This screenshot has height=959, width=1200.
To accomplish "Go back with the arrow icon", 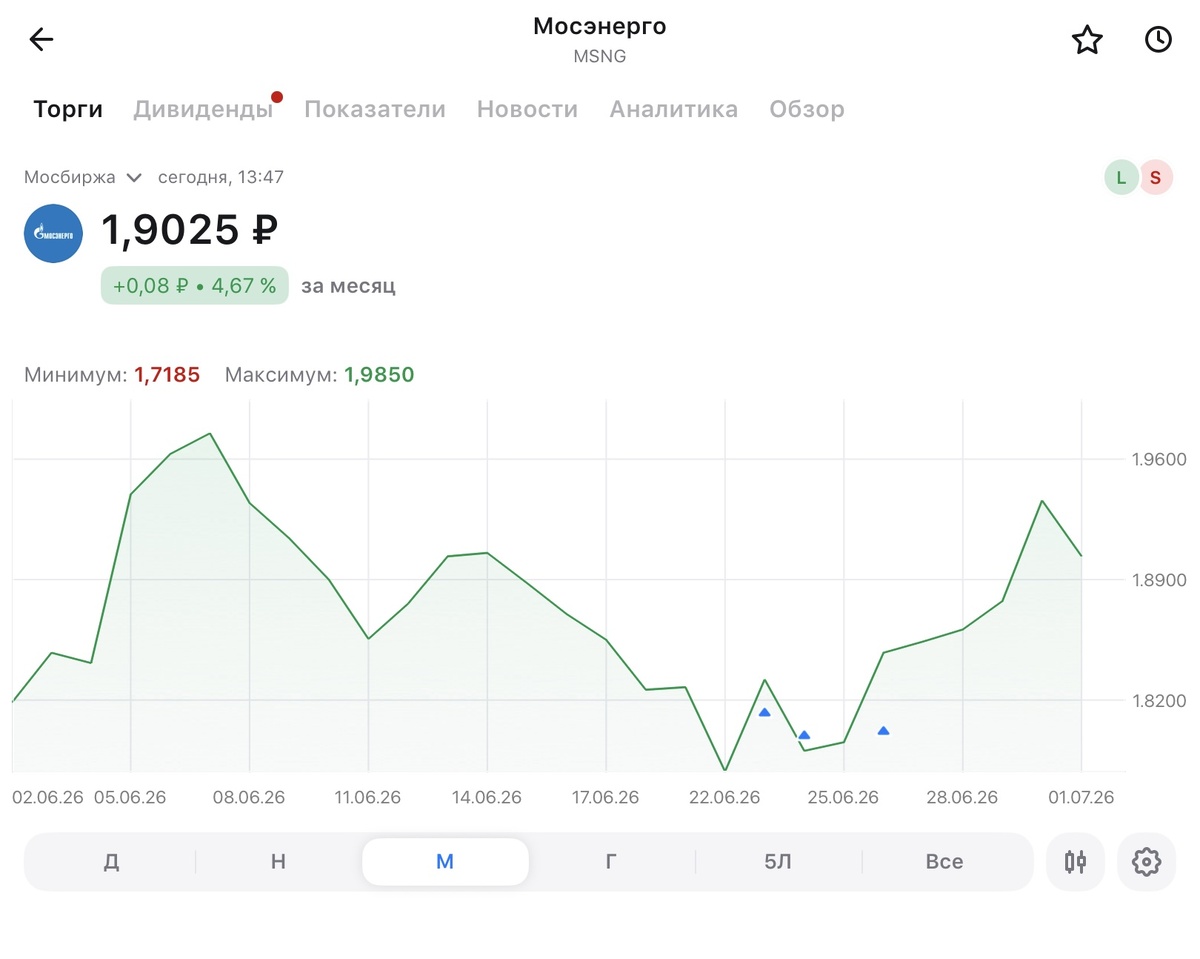I will click(x=41, y=40).
